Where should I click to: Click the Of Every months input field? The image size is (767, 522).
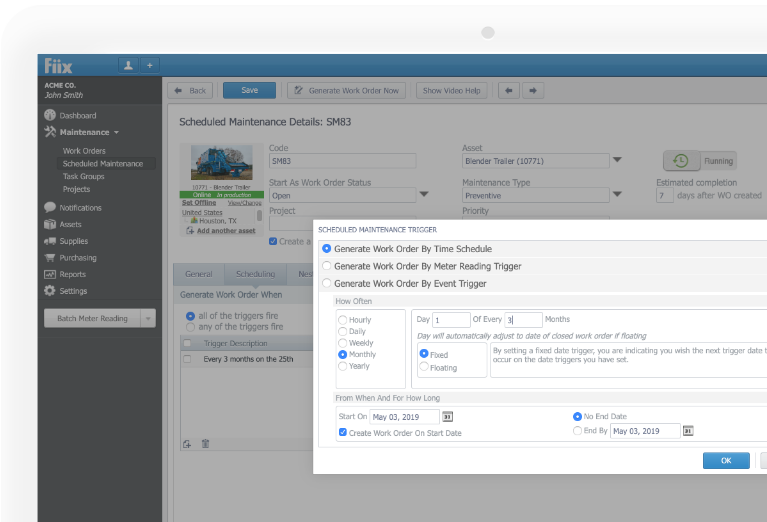point(523,320)
